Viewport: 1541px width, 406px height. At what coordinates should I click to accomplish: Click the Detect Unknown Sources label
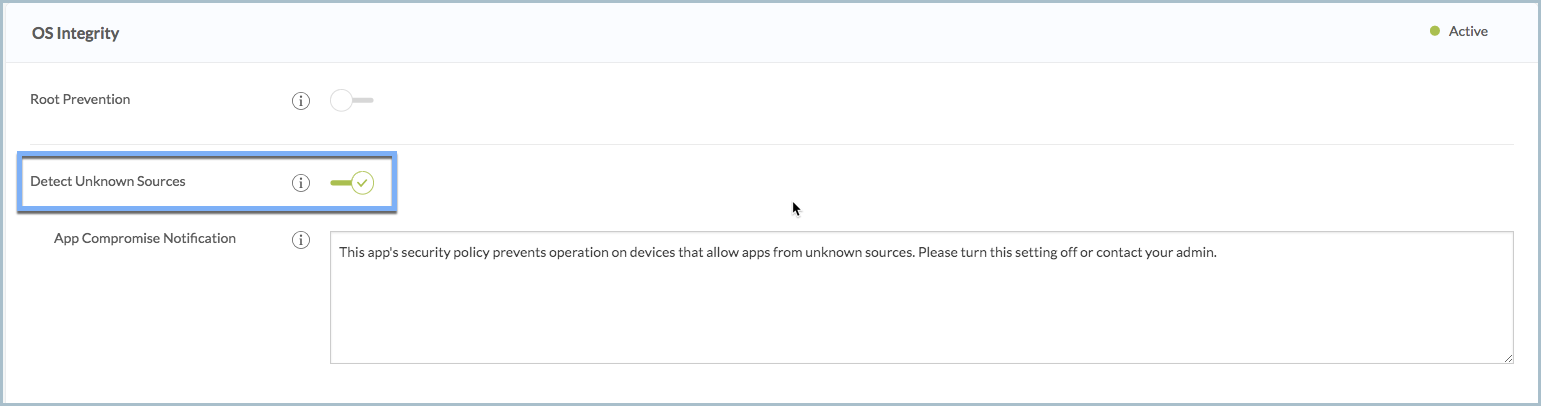click(x=108, y=181)
